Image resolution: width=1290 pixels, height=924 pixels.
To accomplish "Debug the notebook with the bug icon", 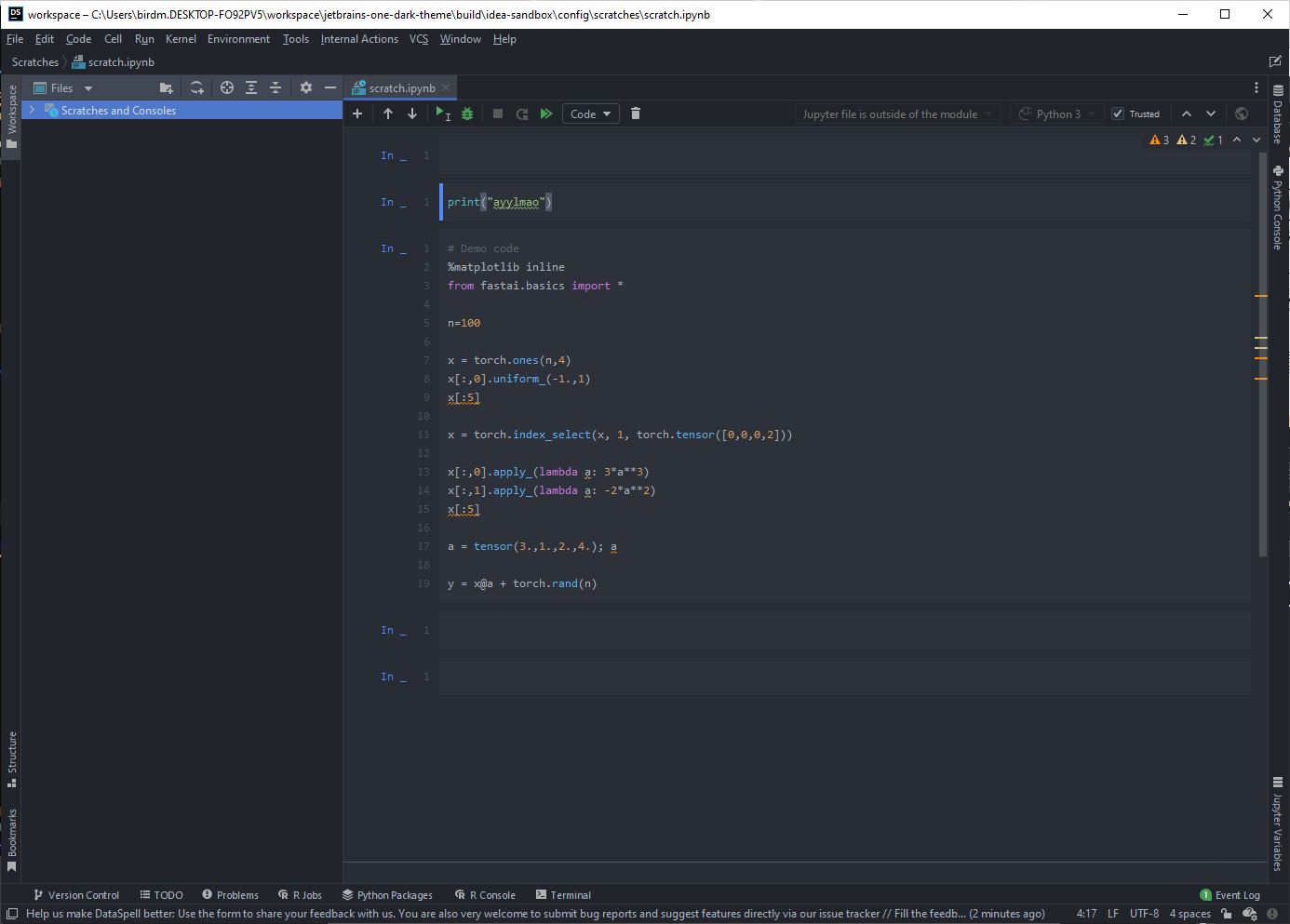I will 466,113.
